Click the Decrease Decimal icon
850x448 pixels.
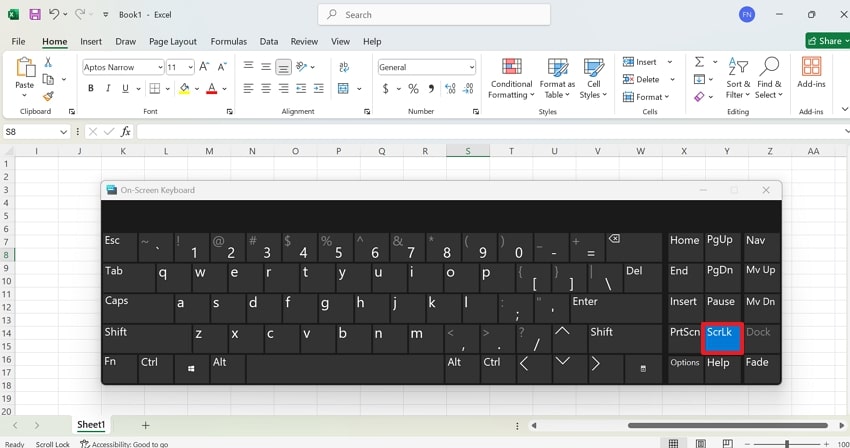click(468, 88)
